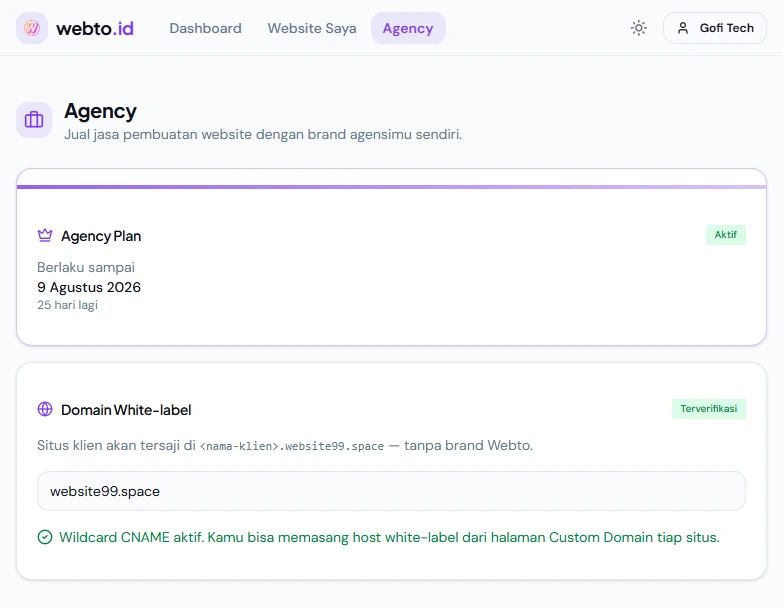Click the "Wildcard CNAME aktif" success message

(x=389, y=537)
